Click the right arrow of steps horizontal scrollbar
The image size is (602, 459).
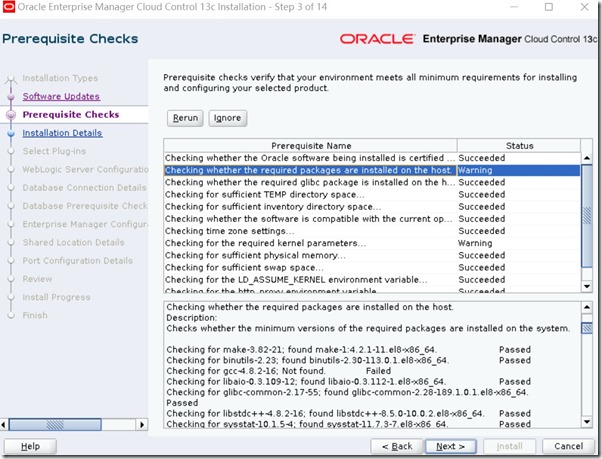142,424
